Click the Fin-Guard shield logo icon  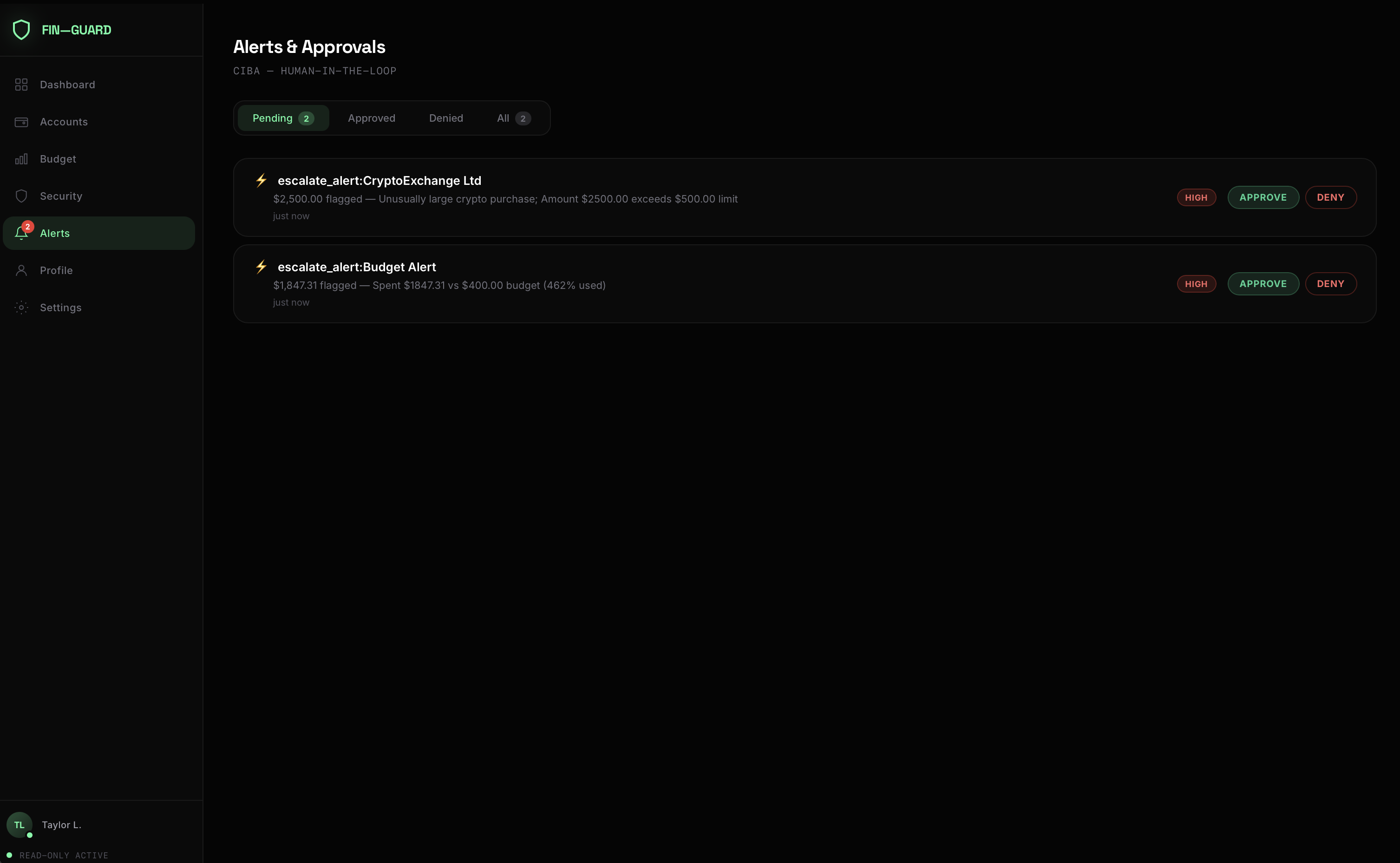pyautogui.click(x=21, y=30)
